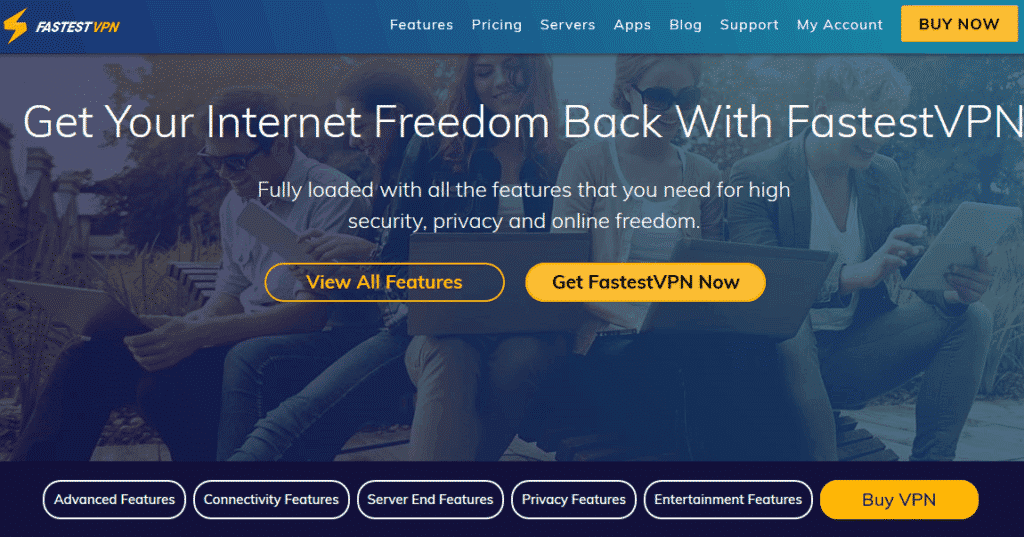Click the BUY NOW header button

click(959, 24)
